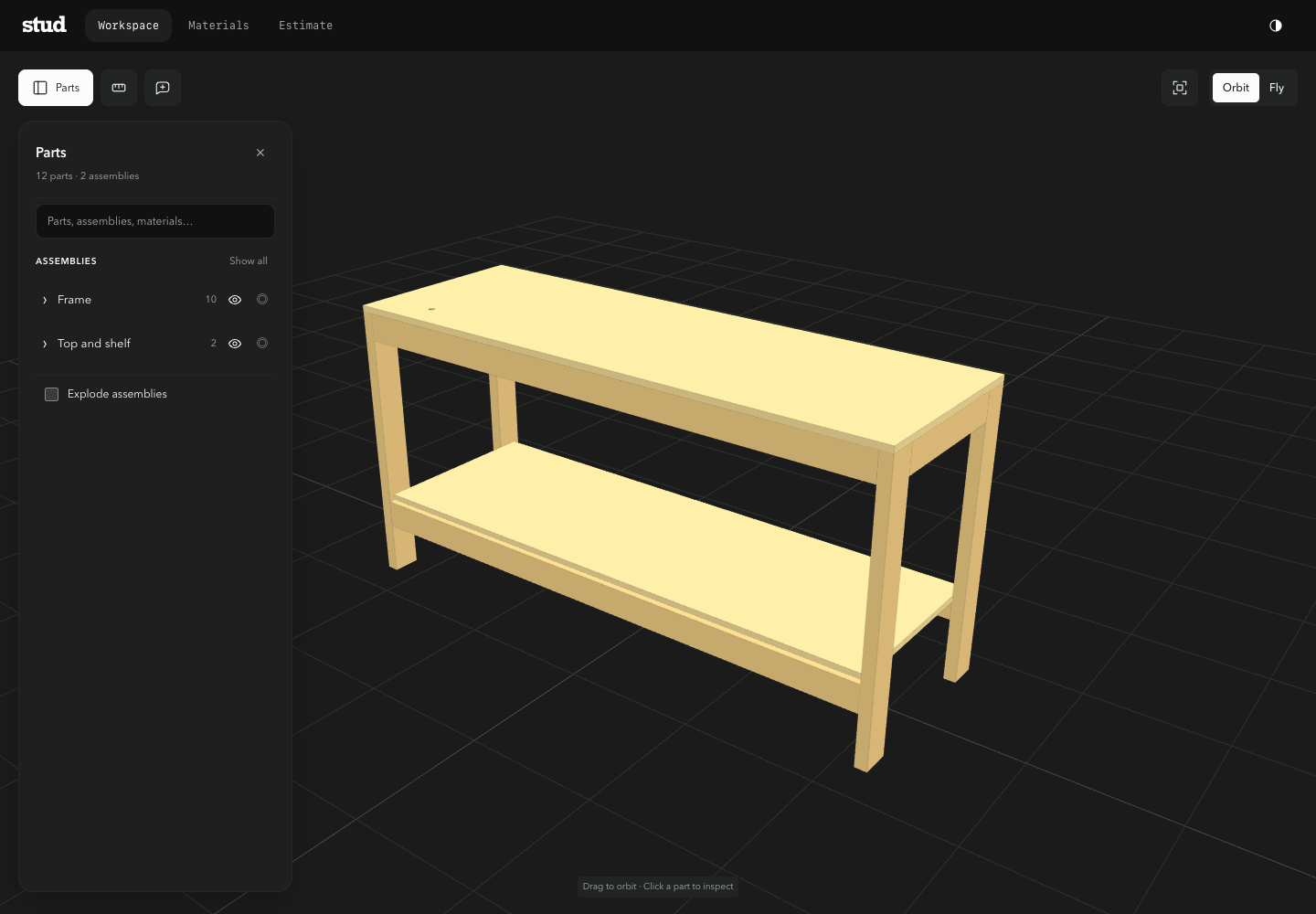Switch camera to Orbit mode
This screenshot has height=914, width=1316.
(1236, 88)
